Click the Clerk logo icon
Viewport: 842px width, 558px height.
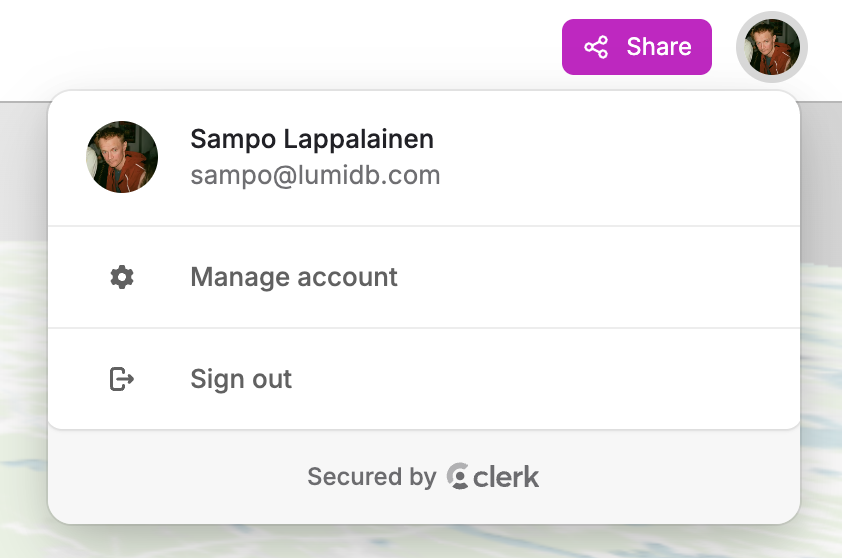tap(458, 477)
